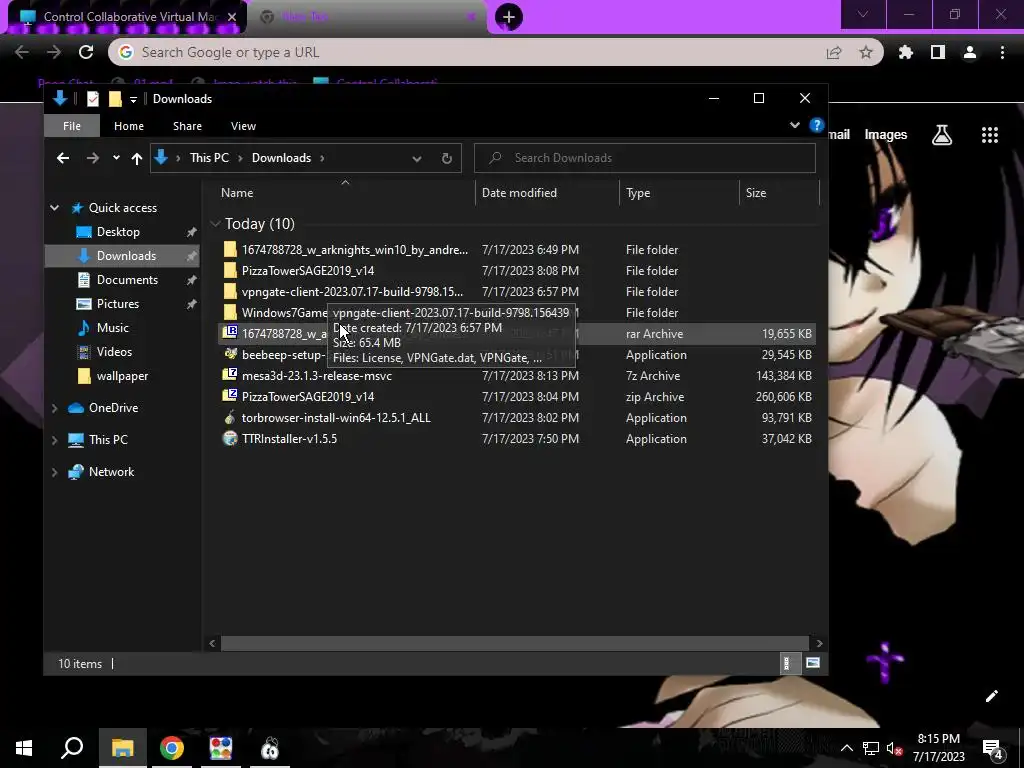Screen dimensions: 1024x768
Task: Go up one folder level
Action: 136,158
